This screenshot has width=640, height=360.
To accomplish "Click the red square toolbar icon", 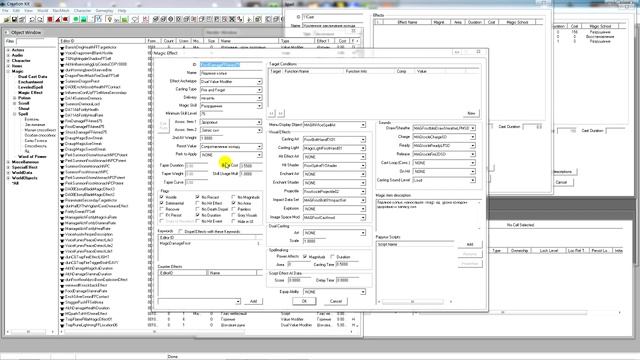I will click(50, 19).
